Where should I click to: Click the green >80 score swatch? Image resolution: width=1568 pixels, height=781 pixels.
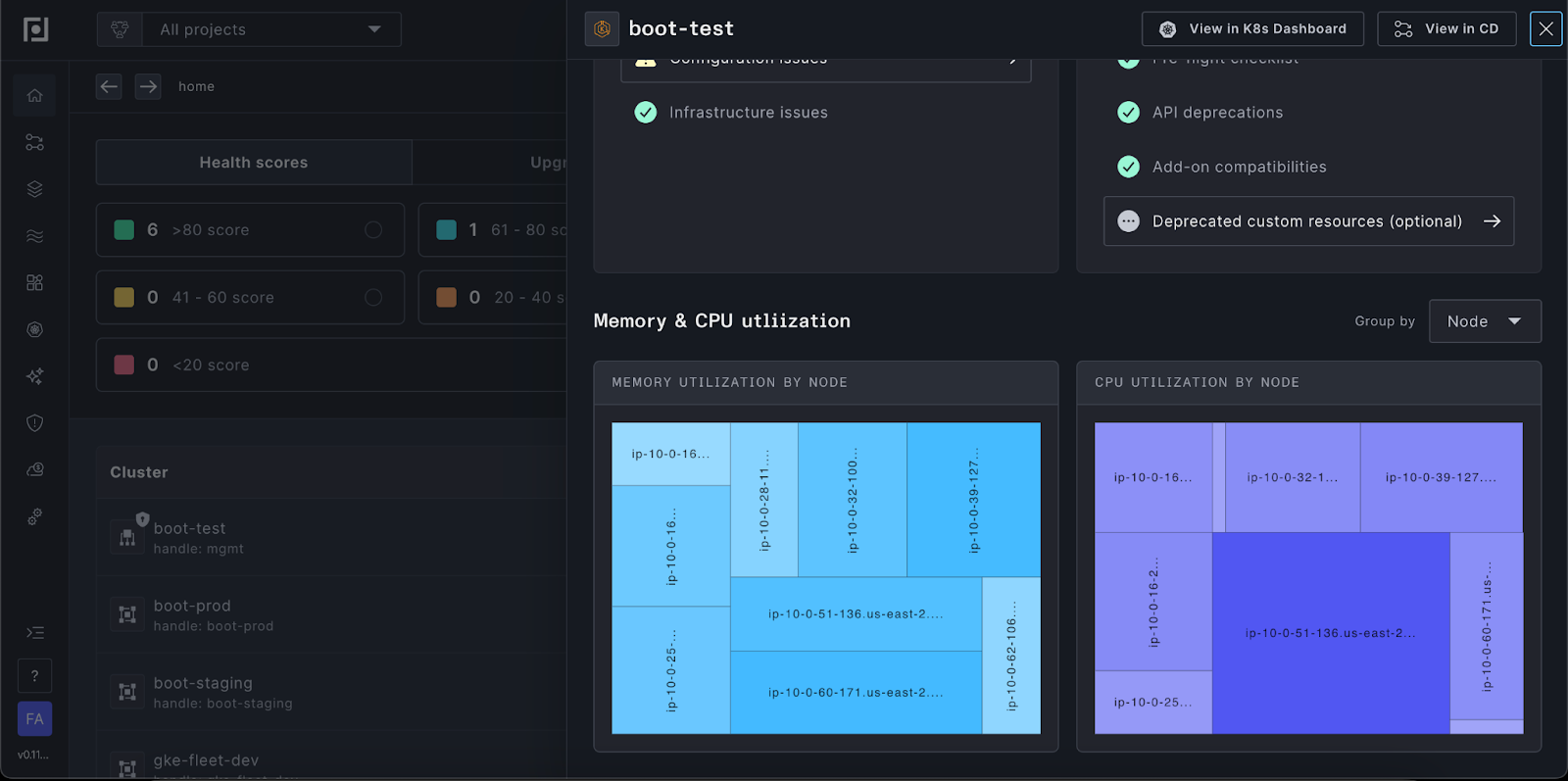point(124,229)
